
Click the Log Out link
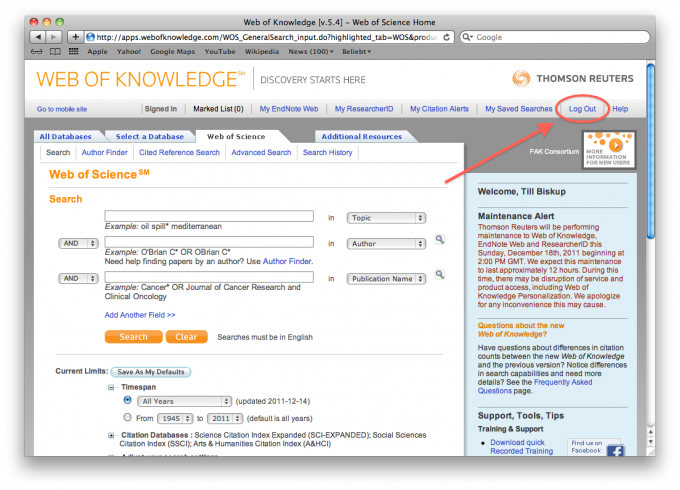(582, 109)
